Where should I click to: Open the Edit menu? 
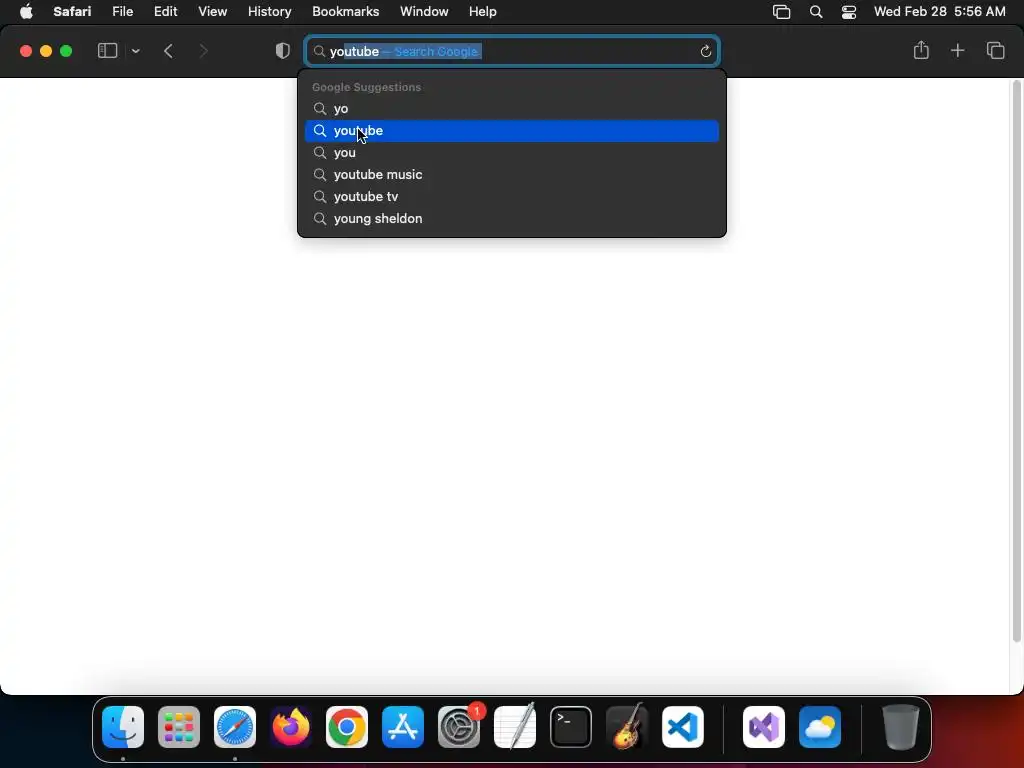[165, 12]
